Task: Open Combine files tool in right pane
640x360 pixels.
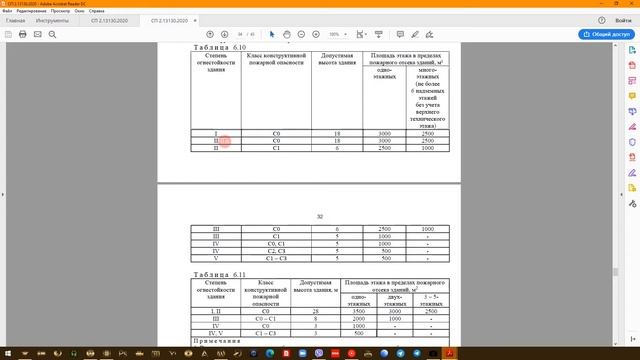Action: point(632,111)
